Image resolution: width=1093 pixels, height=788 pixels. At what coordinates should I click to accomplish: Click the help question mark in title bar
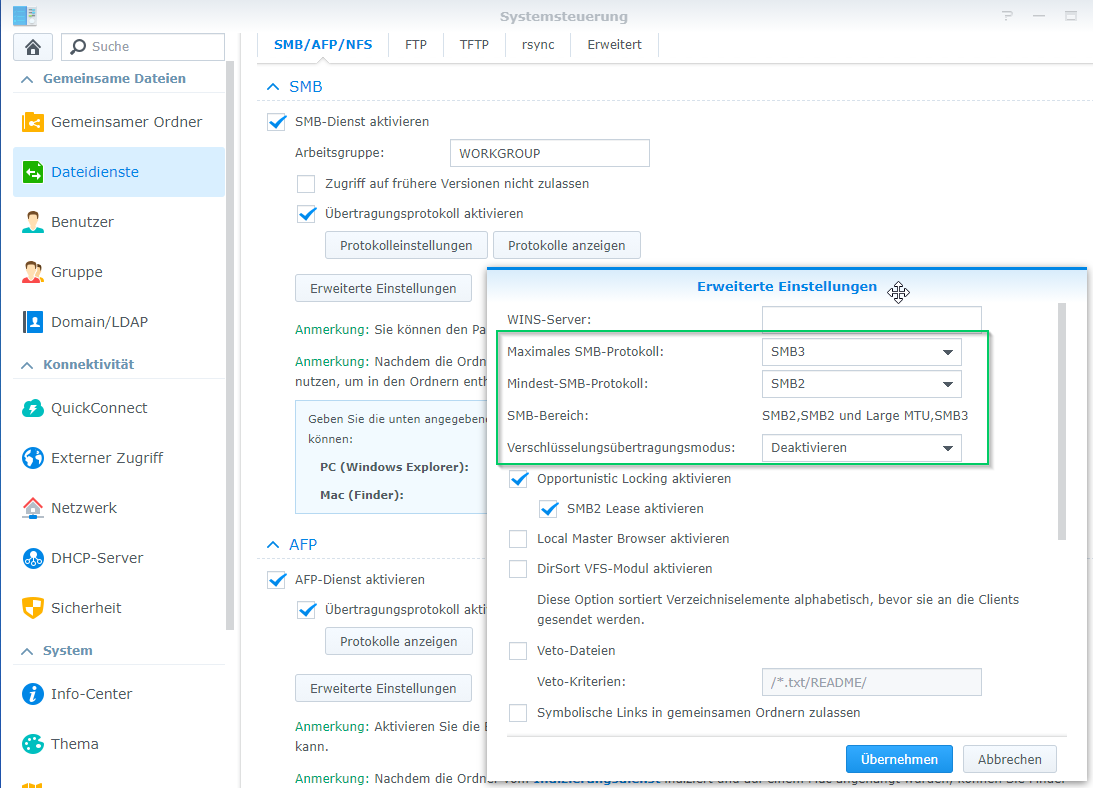click(1007, 15)
